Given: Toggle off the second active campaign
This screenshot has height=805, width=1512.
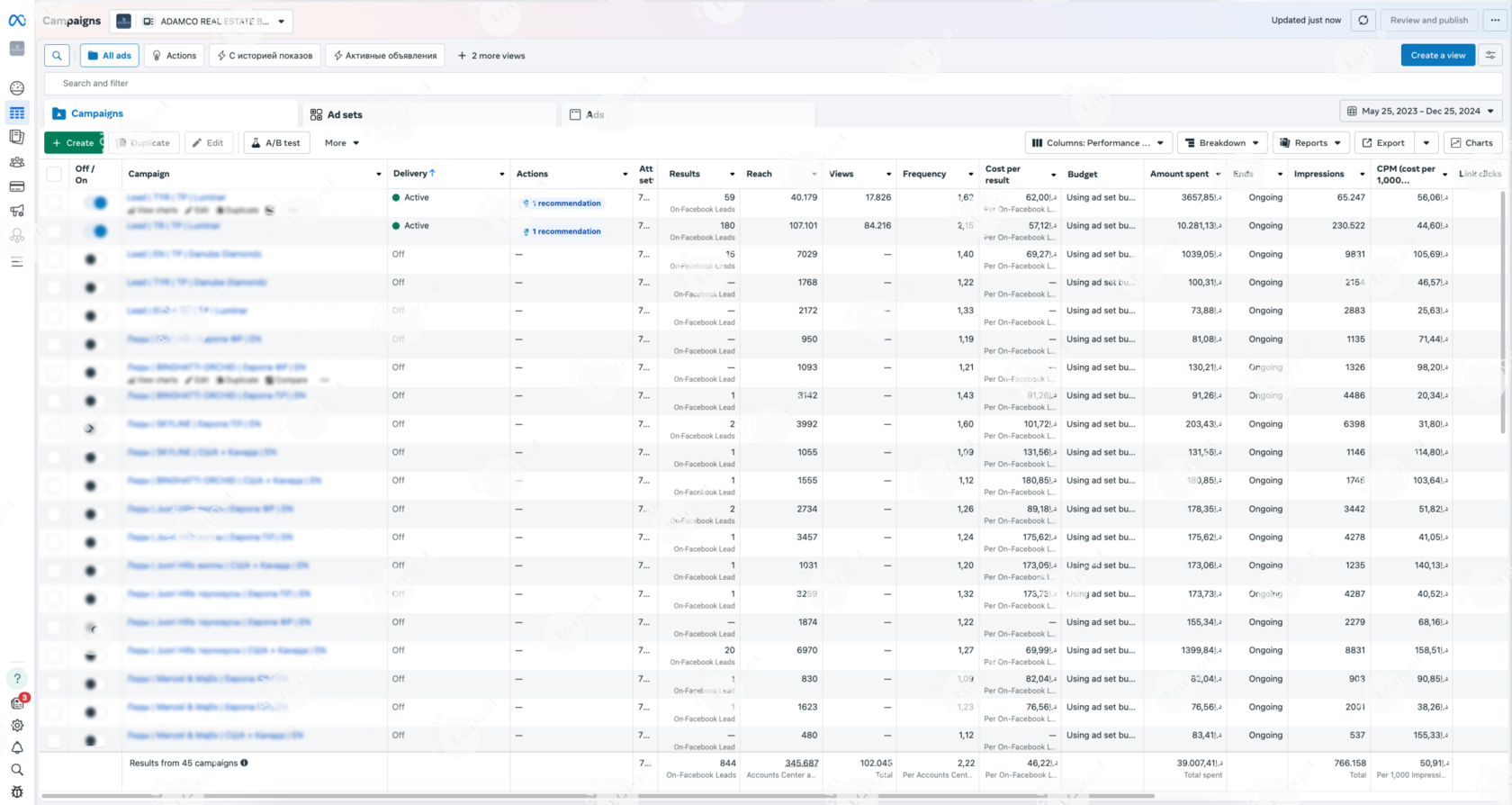Looking at the screenshot, I should point(97,231).
